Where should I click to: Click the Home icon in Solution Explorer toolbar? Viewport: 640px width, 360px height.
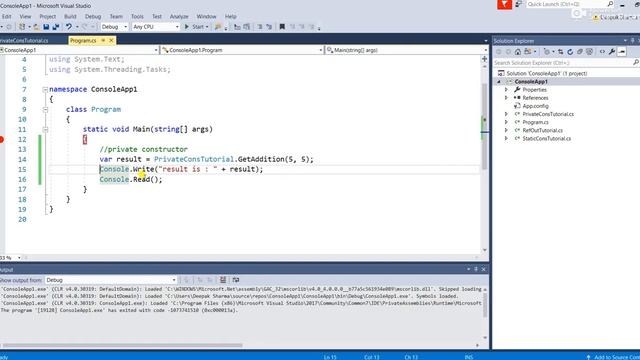tap(518, 52)
